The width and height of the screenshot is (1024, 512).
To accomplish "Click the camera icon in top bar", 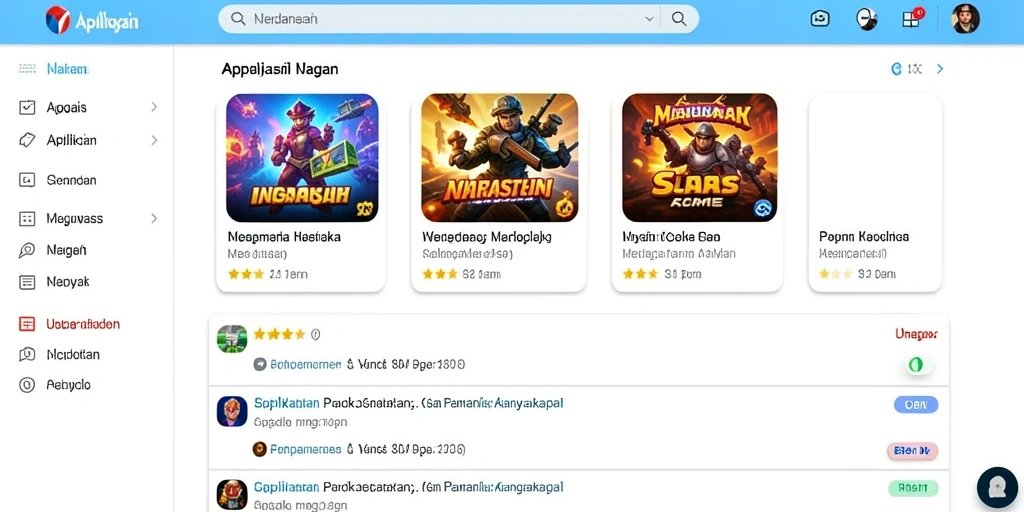I will tap(820, 19).
